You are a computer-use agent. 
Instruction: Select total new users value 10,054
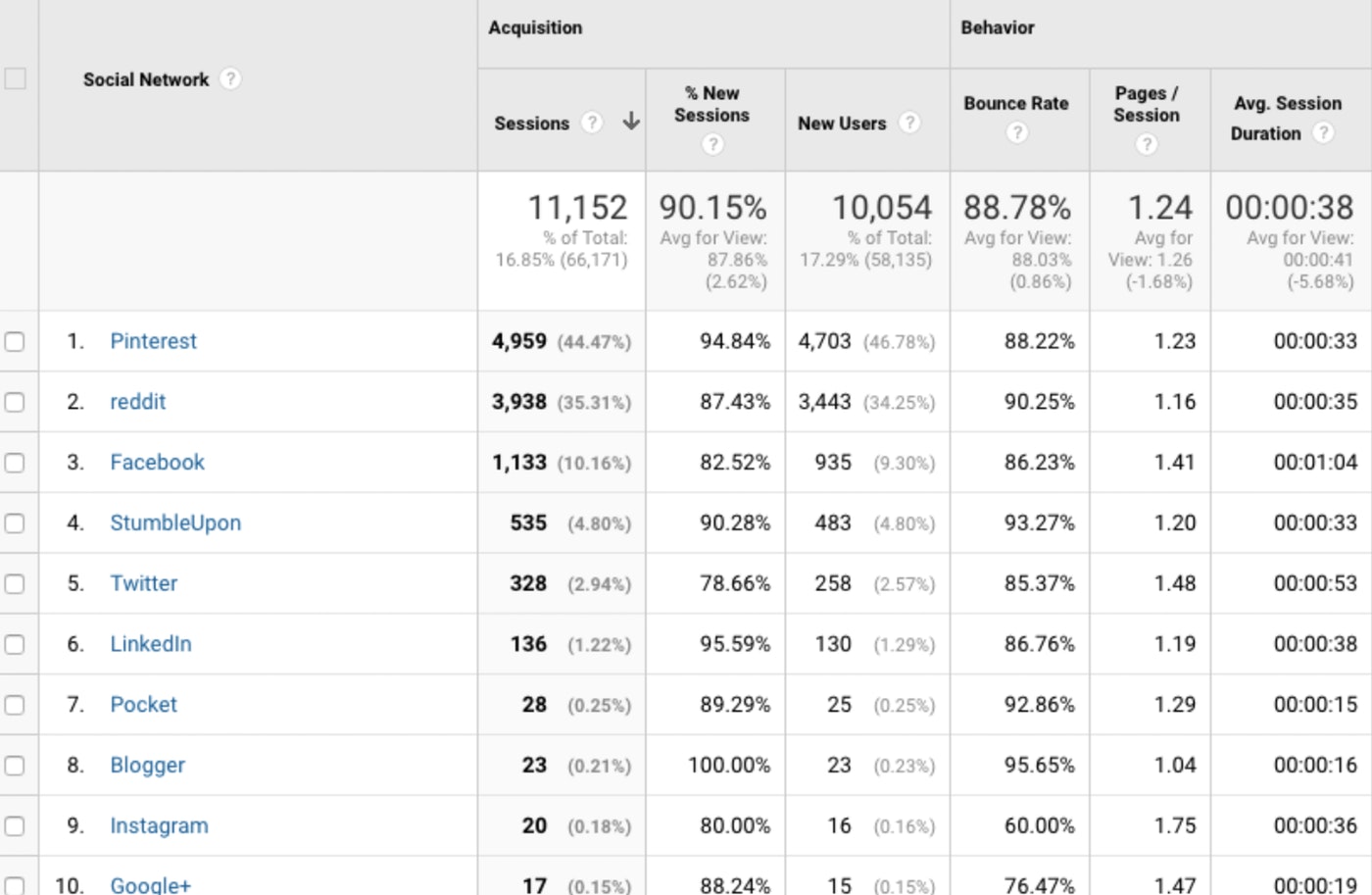pos(882,208)
